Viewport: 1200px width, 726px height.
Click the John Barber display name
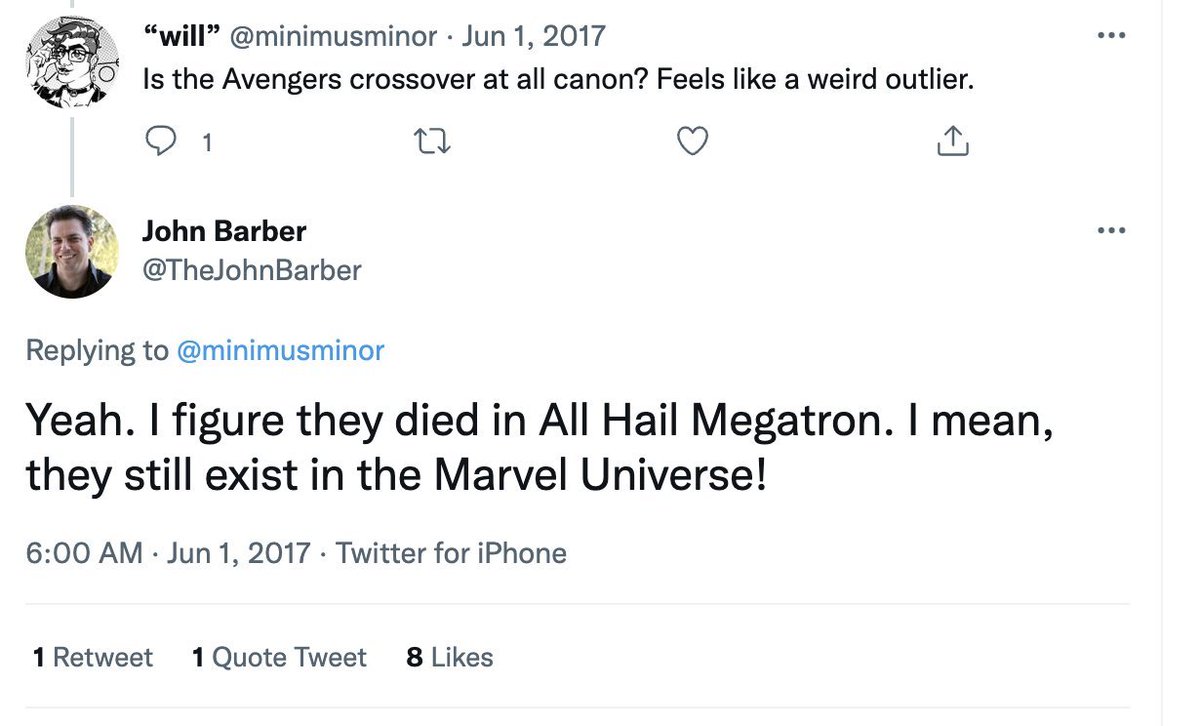(x=224, y=232)
